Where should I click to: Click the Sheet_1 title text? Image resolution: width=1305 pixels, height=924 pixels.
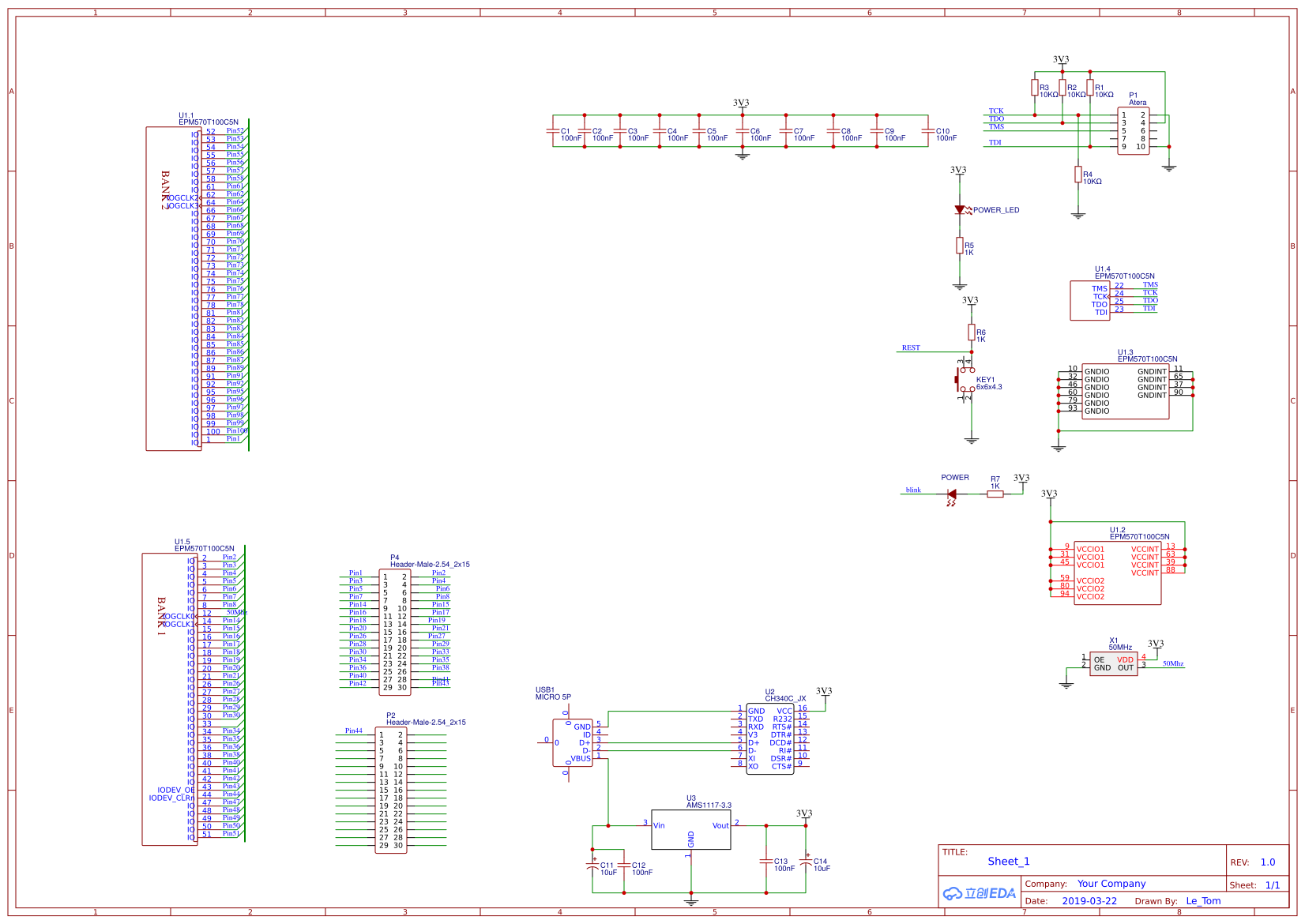(1009, 862)
